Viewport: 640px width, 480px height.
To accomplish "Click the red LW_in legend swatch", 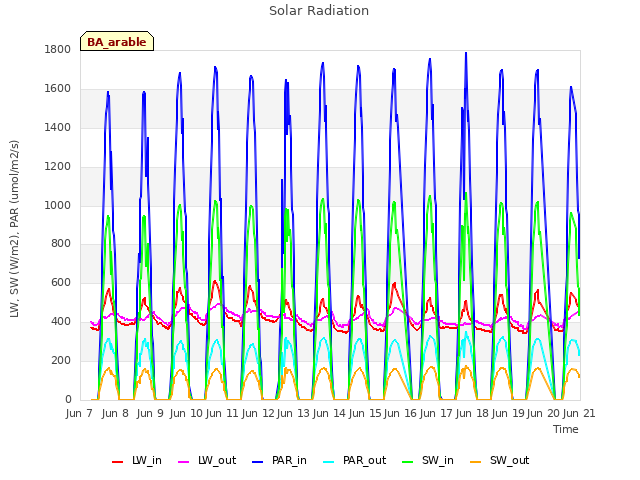I will pyautogui.click(x=118, y=462).
